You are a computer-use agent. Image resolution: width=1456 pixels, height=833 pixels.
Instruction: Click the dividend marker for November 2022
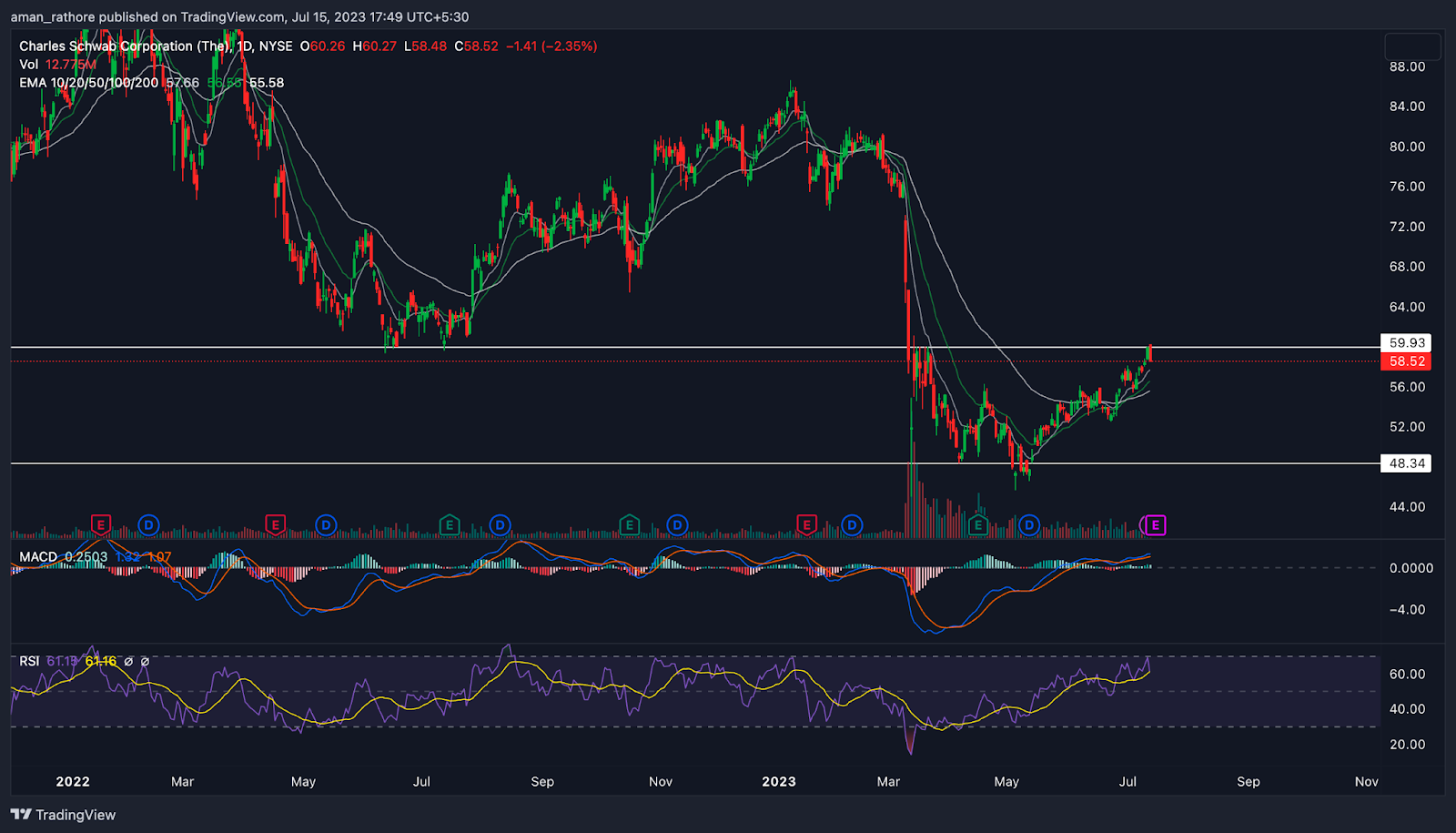tap(677, 524)
